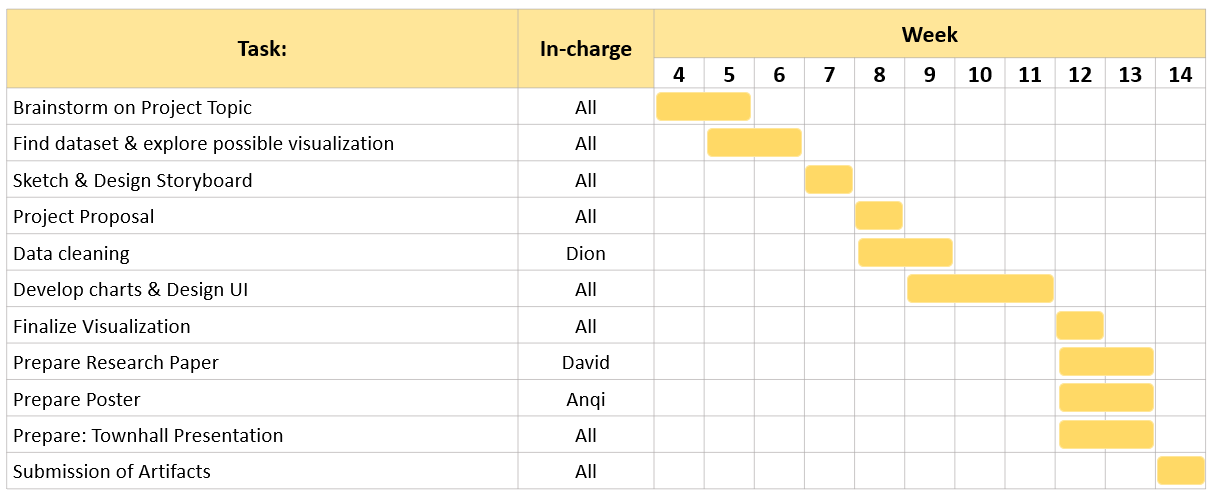Click the Find dataset task bar
The height and width of the screenshot is (495, 1210).
point(754,143)
